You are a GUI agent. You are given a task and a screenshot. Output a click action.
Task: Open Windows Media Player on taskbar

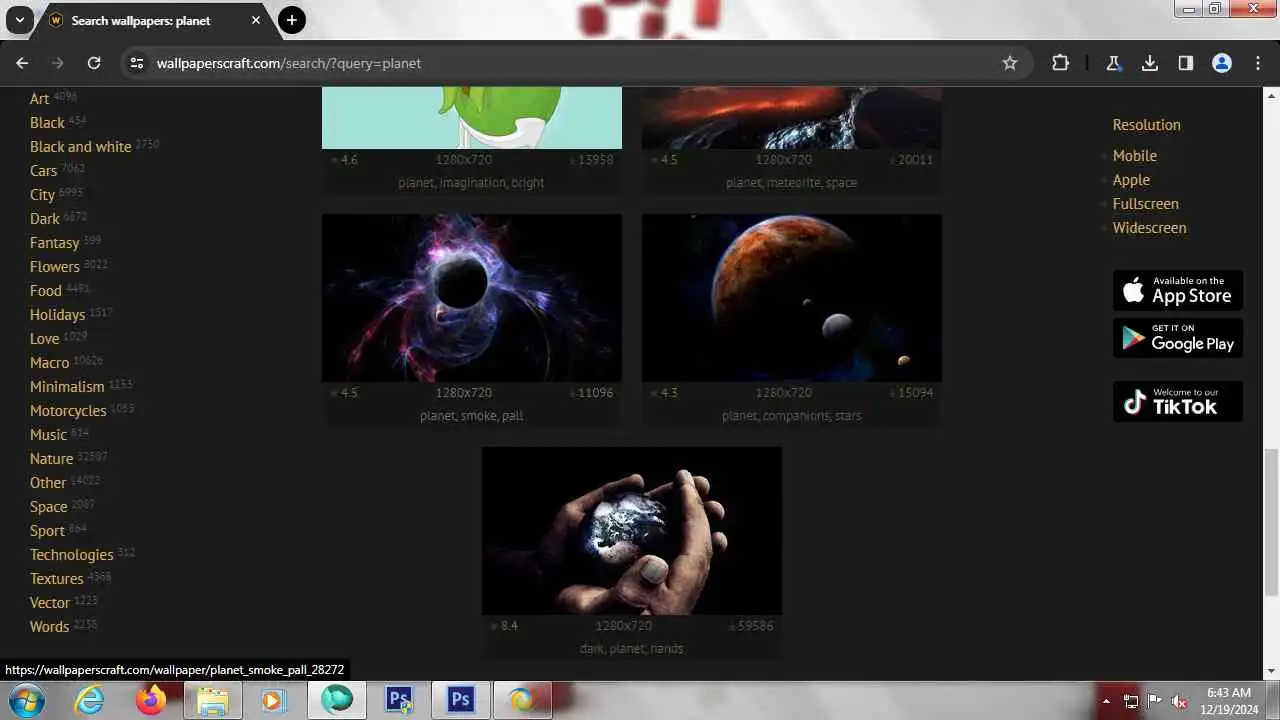coord(273,700)
